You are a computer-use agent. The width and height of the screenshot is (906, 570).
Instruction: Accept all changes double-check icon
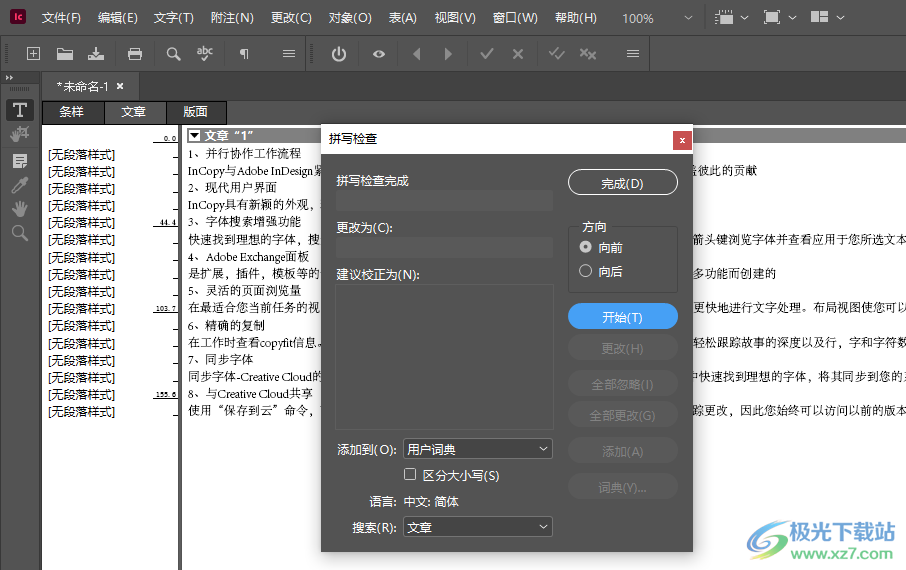pos(556,54)
